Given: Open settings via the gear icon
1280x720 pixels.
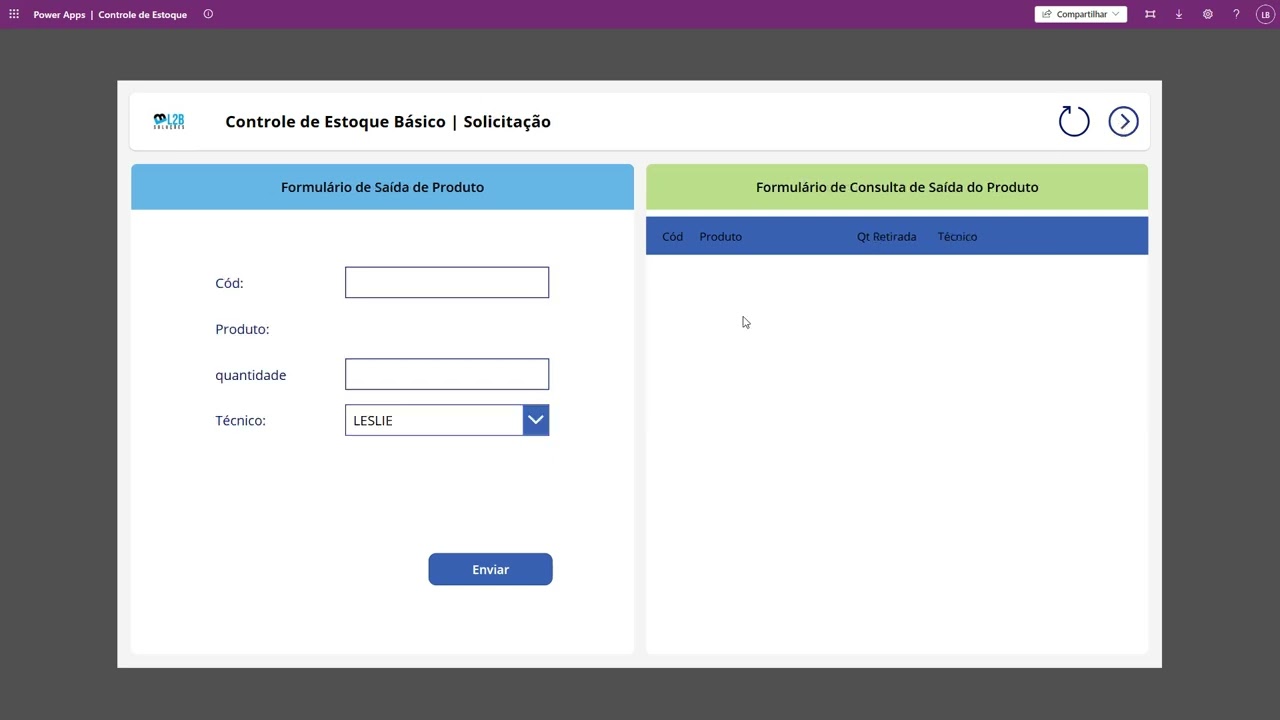Looking at the screenshot, I should tap(1208, 14).
